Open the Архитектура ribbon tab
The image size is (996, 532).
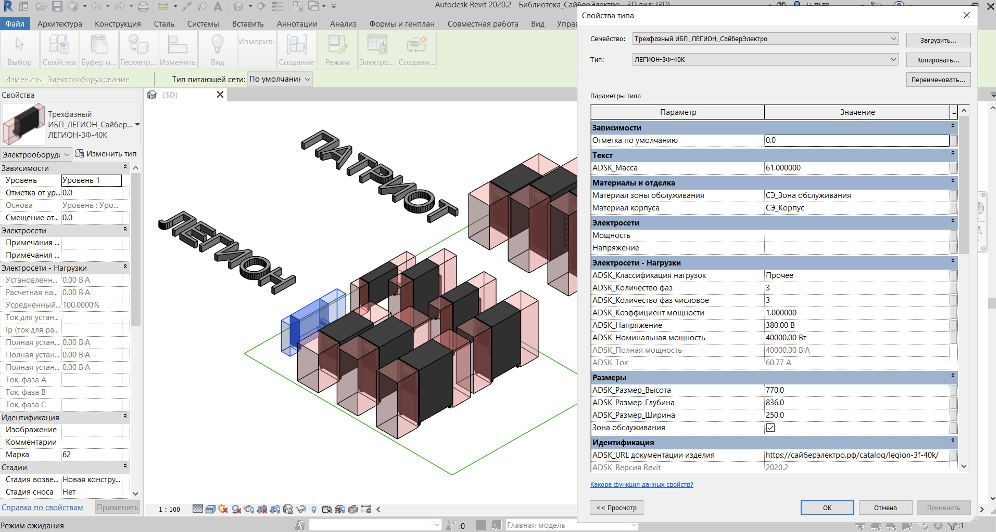61,23
